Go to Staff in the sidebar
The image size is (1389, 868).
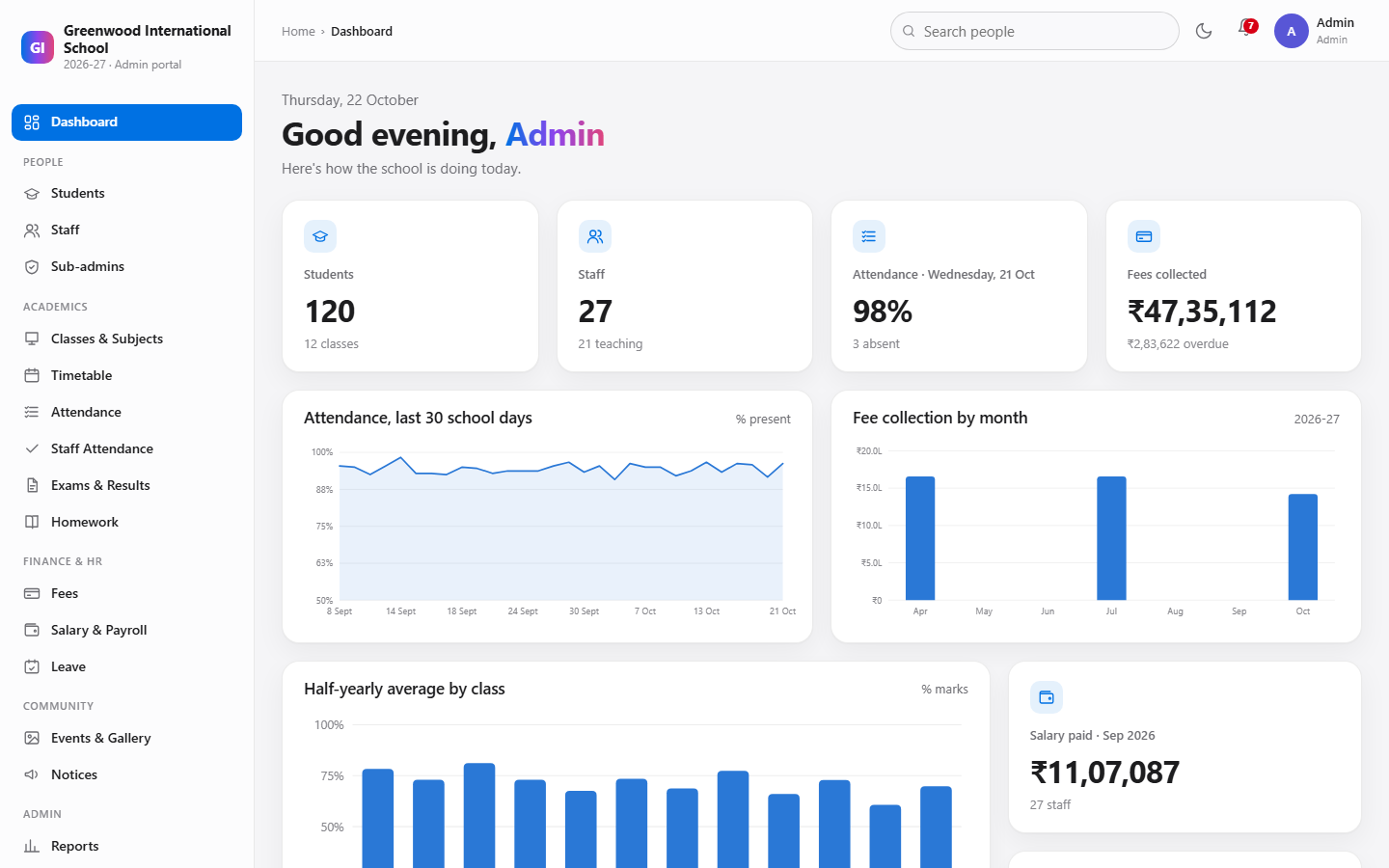tap(126, 231)
